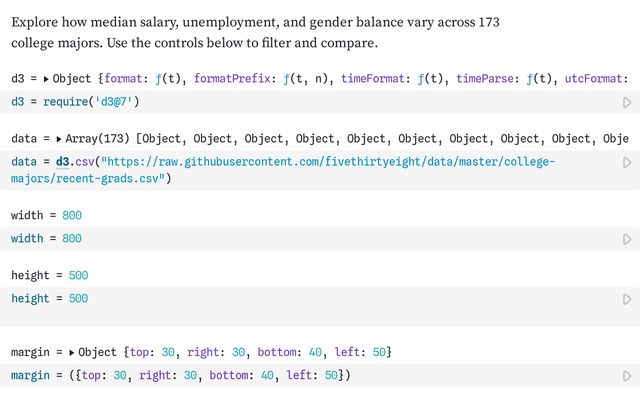Run the d3 require cell
The width and height of the screenshot is (640, 400).
point(627,102)
